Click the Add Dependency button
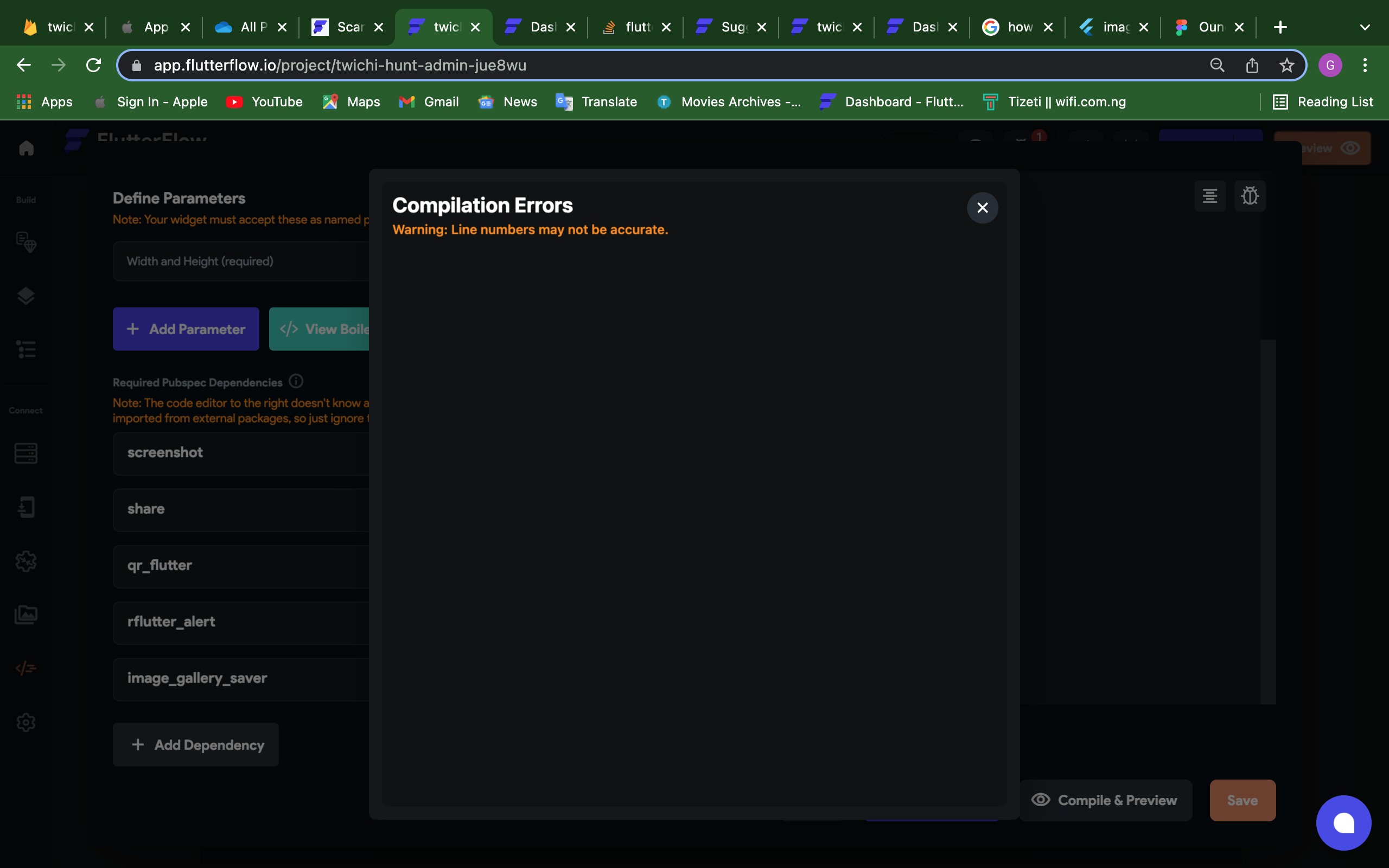The image size is (1389, 868). [x=196, y=744]
